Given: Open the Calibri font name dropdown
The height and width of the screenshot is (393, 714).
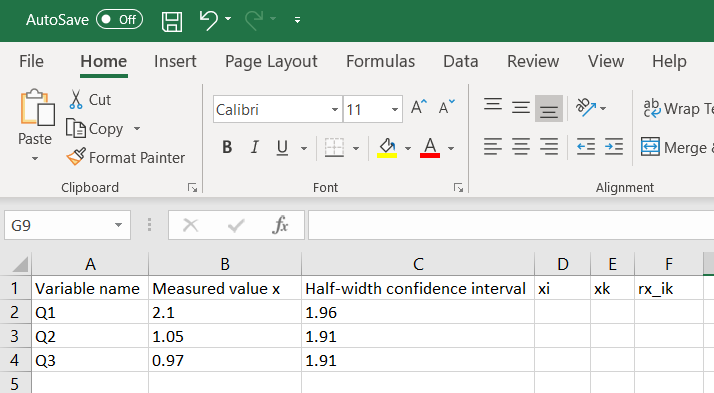Looking at the screenshot, I should [x=335, y=109].
